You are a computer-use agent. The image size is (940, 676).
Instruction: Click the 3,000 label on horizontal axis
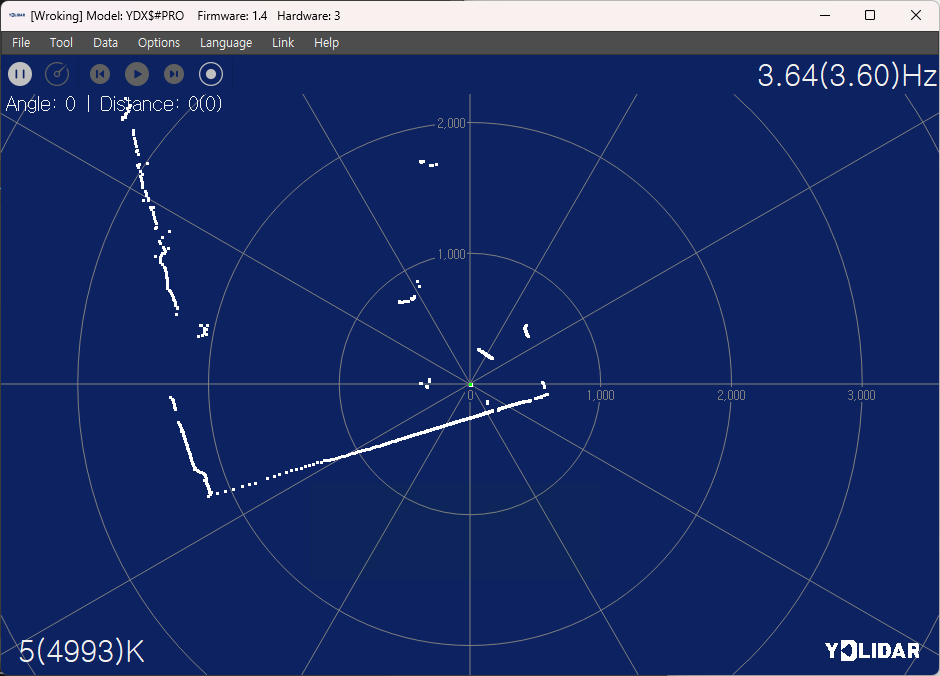[x=861, y=395]
